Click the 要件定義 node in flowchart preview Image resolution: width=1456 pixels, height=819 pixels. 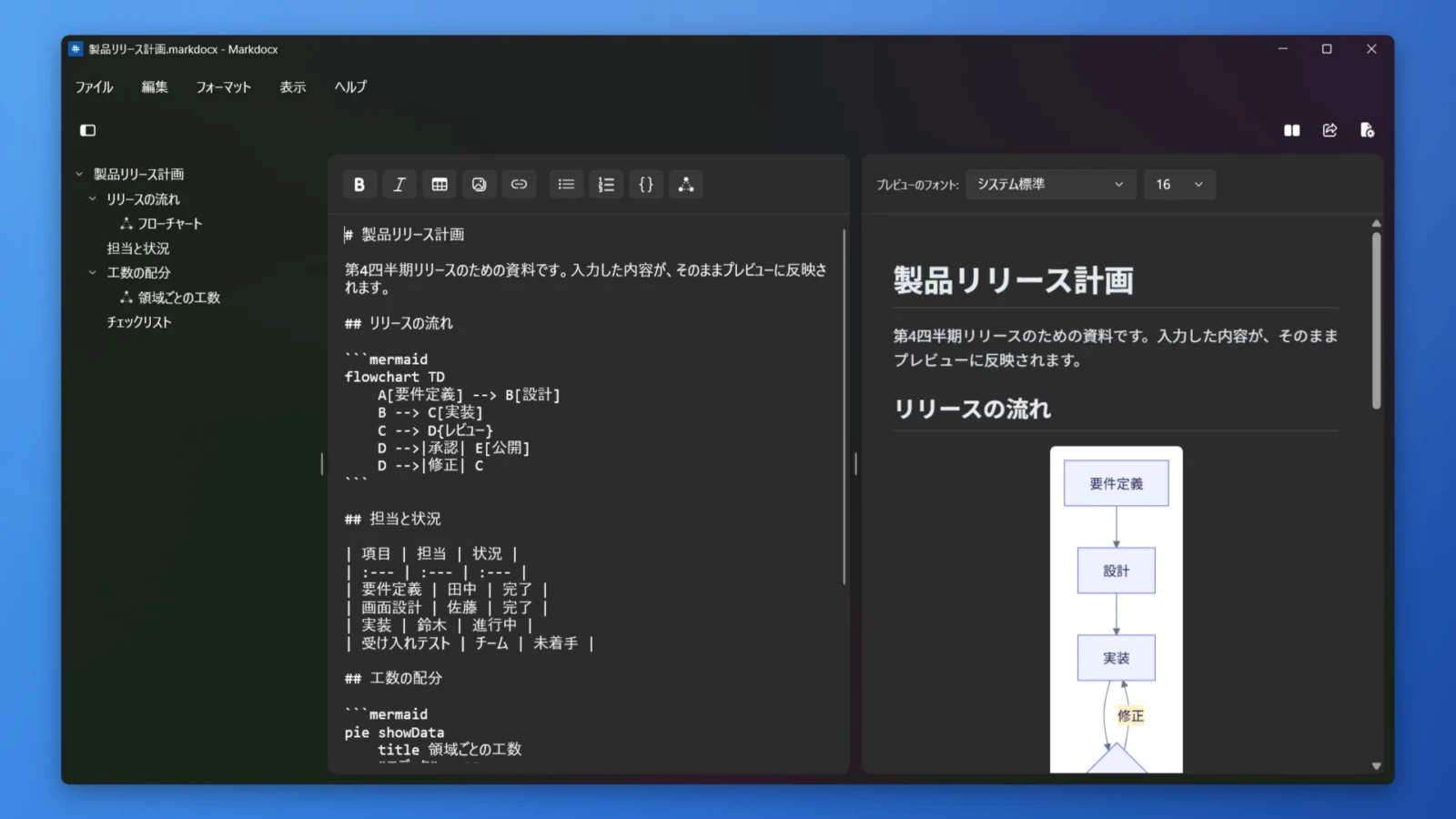click(x=1117, y=483)
